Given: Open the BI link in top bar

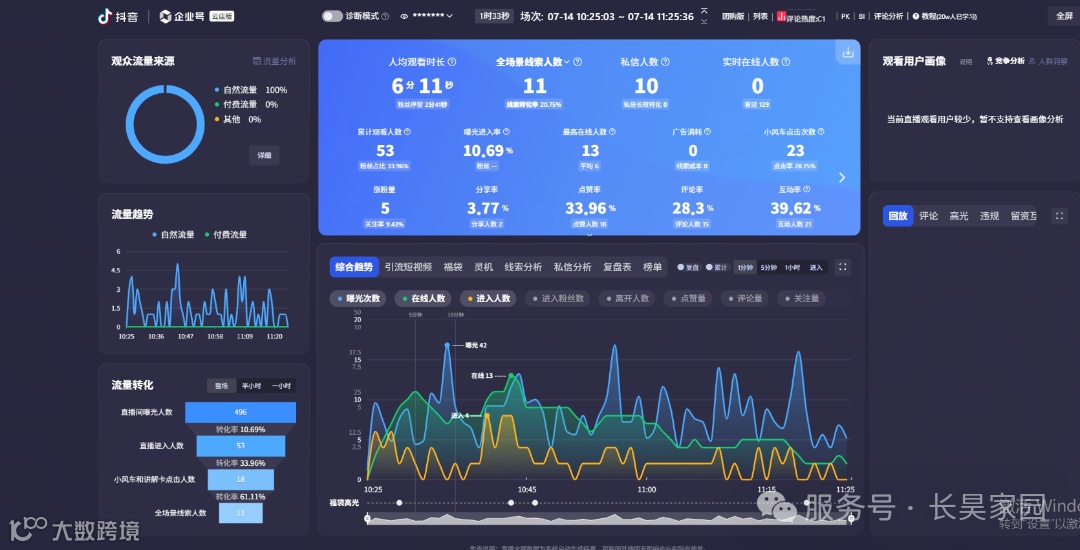Looking at the screenshot, I should (x=862, y=17).
